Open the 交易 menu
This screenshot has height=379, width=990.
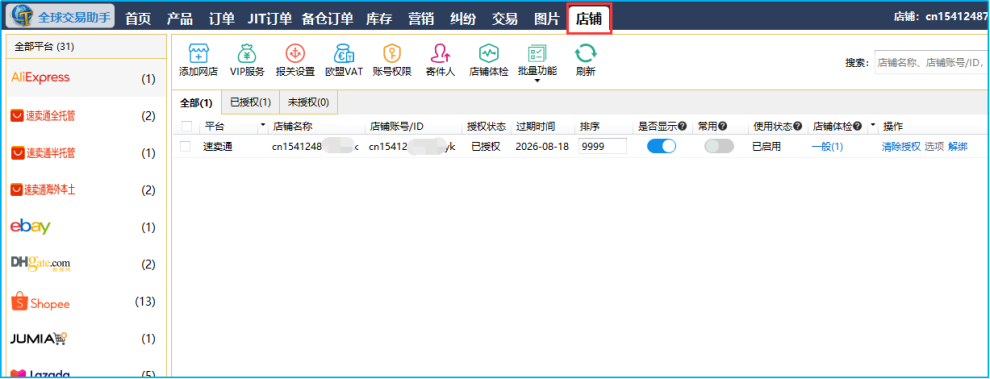click(x=504, y=19)
